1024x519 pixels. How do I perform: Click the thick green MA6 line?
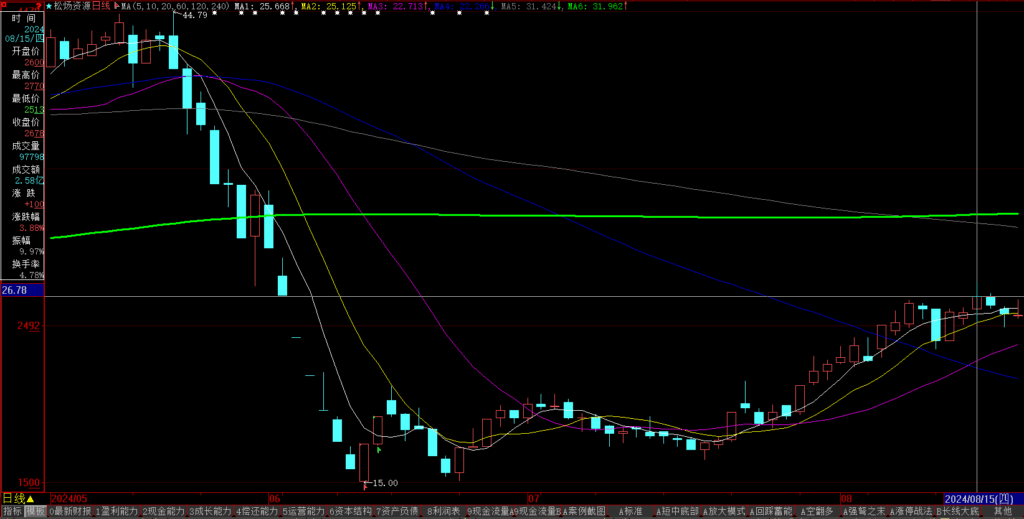[500, 215]
